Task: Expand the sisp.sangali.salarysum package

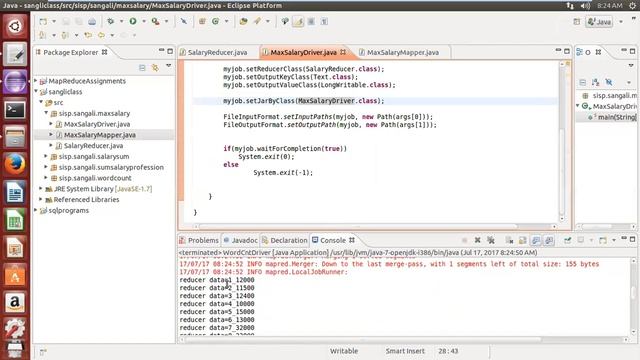Action: coord(46,156)
